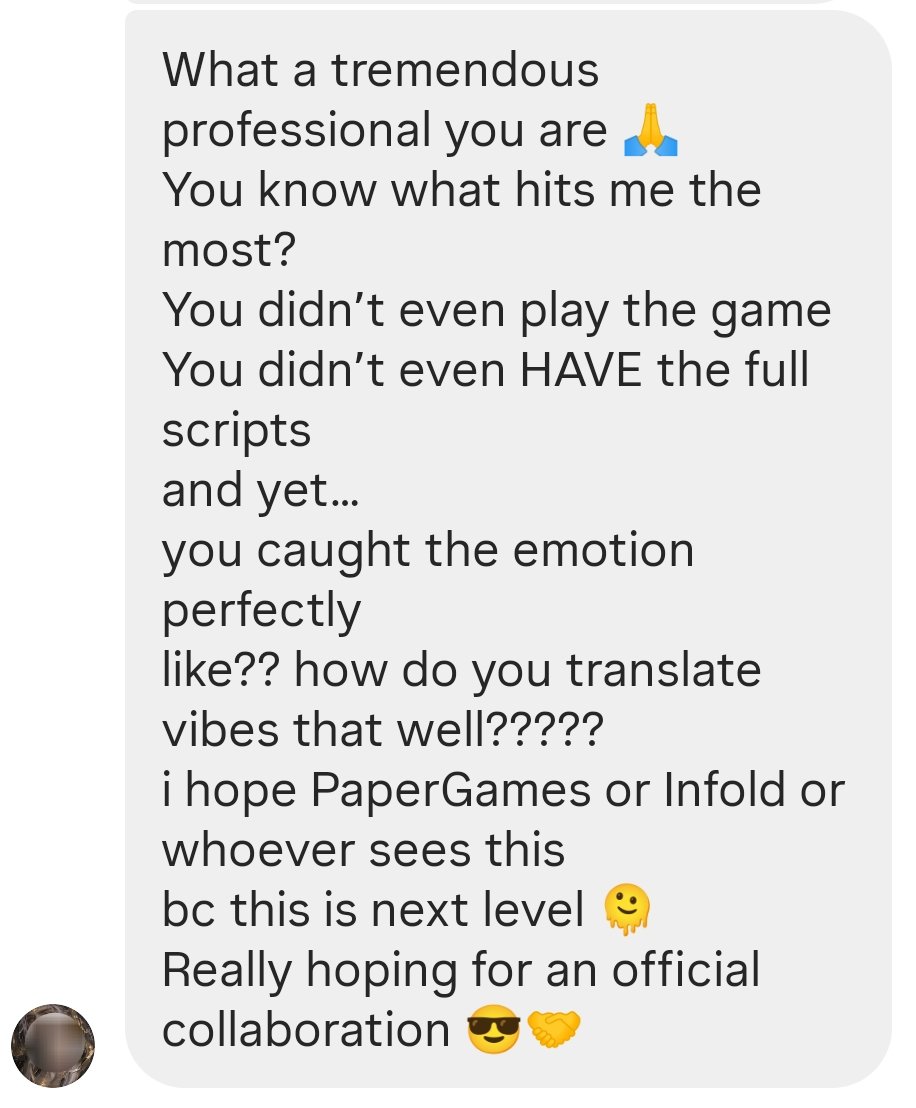This screenshot has height=1108, width=916.
Task: Click the line "and yet..."
Action: pyautogui.click(x=261, y=491)
